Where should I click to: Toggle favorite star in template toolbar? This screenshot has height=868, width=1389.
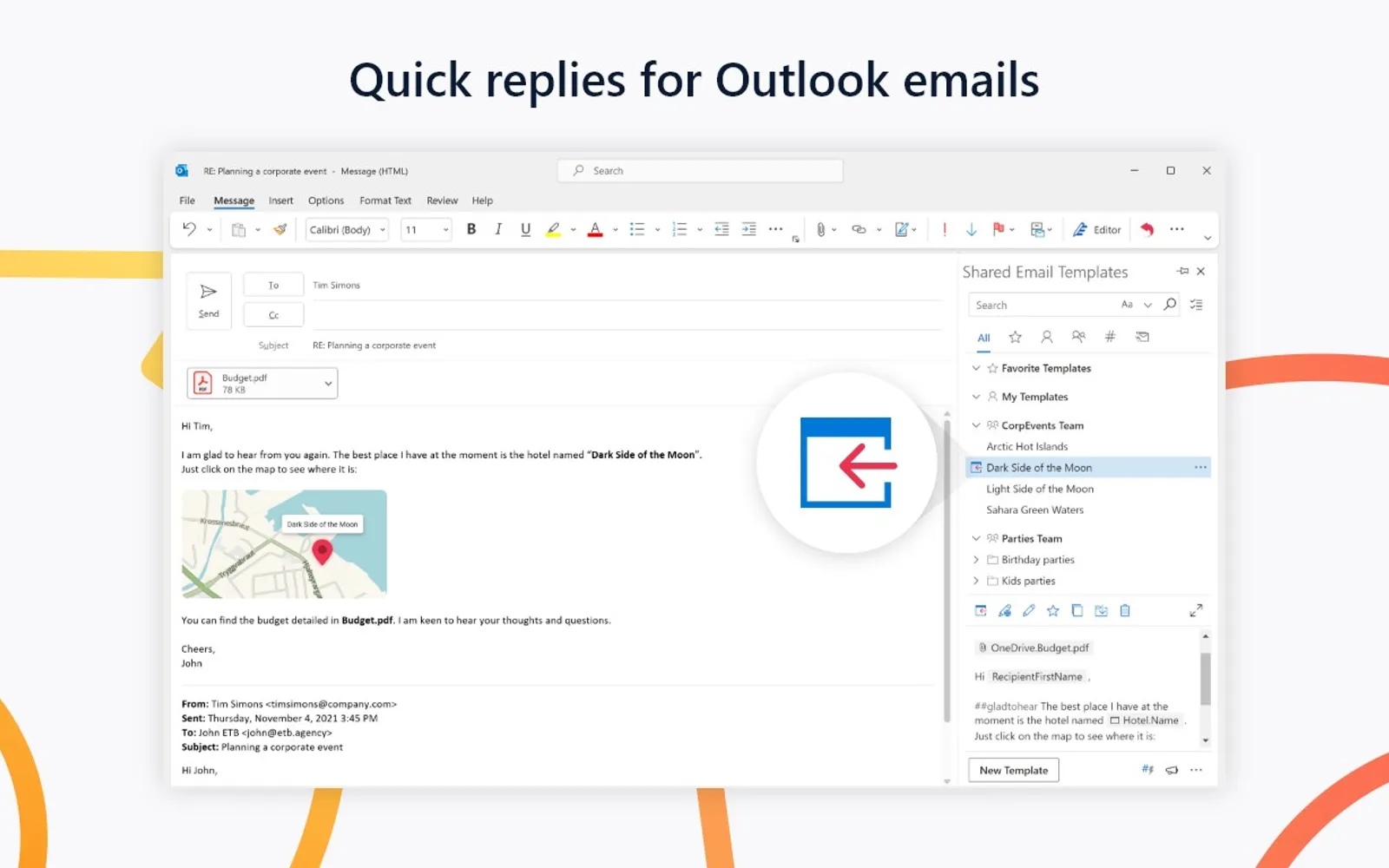point(1053,611)
